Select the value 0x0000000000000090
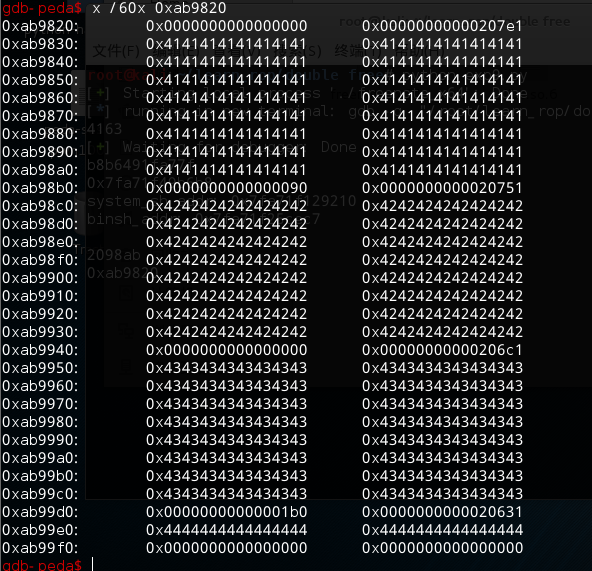 [227, 188]
